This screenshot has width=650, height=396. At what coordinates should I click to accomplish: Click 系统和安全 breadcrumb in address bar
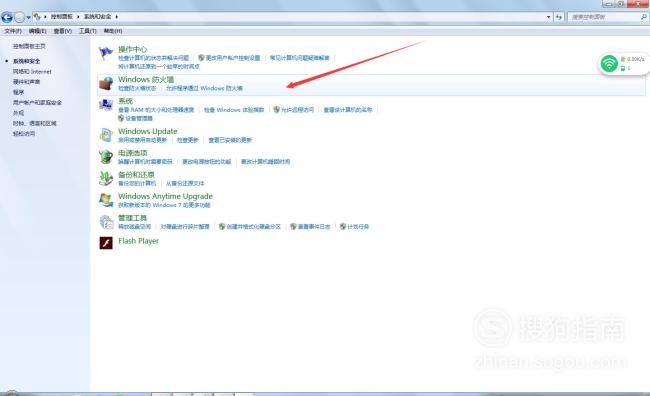(97, 17)
